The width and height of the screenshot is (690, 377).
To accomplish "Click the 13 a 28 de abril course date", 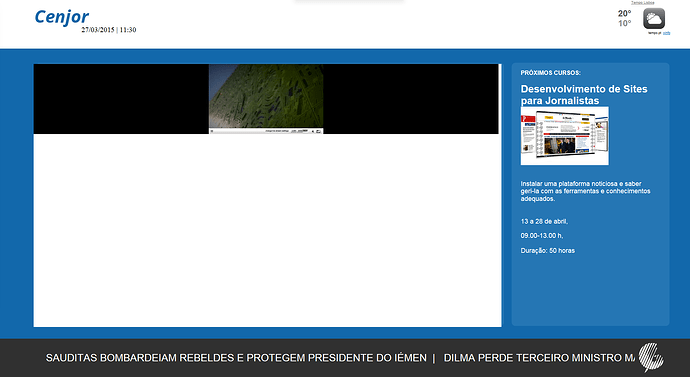I will (x=544, y=221).
